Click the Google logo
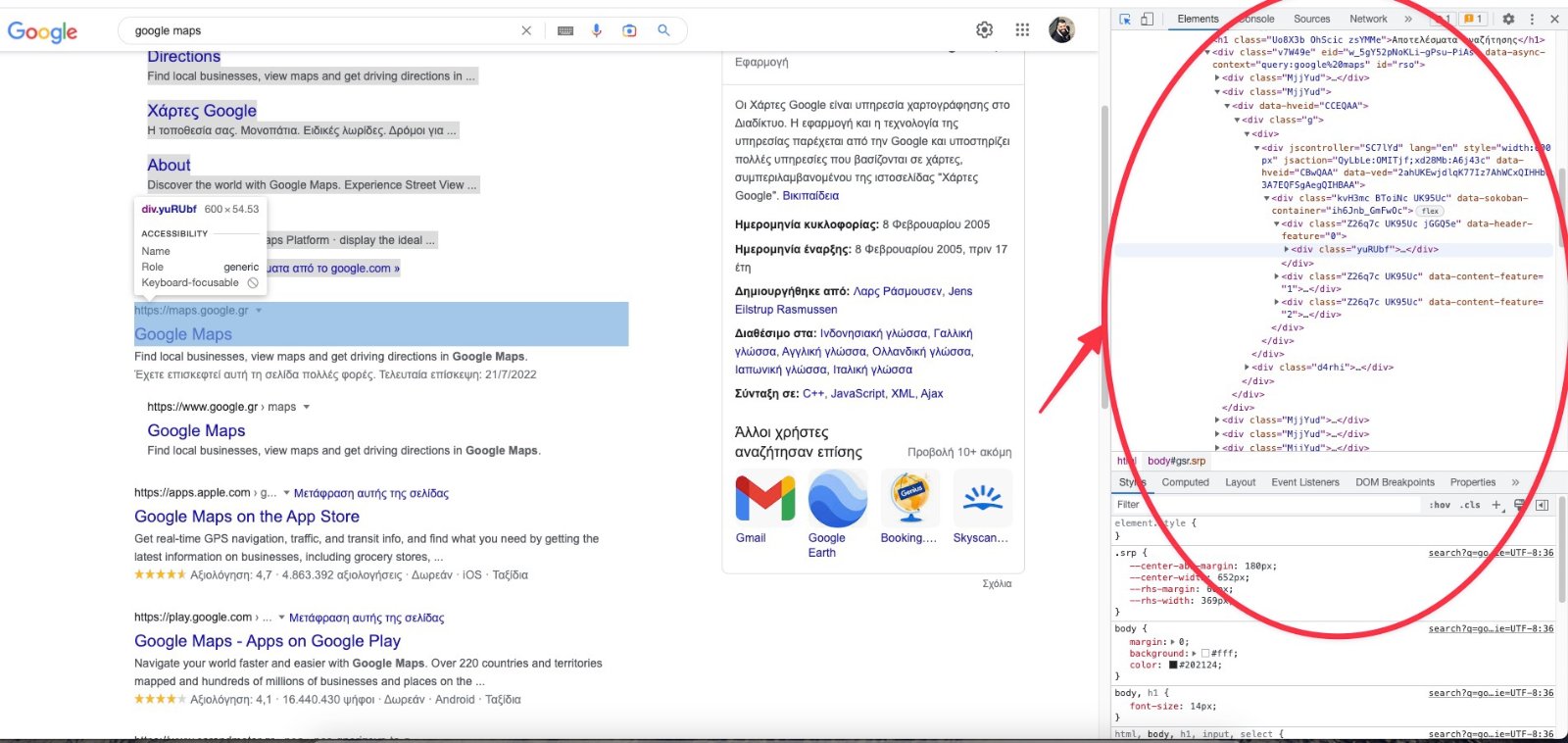 42,31
